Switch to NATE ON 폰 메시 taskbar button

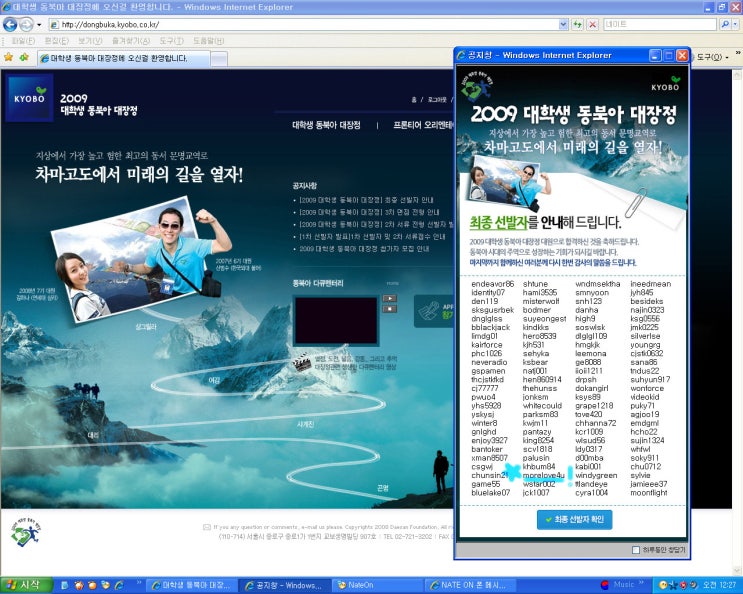tap(471, 585)
